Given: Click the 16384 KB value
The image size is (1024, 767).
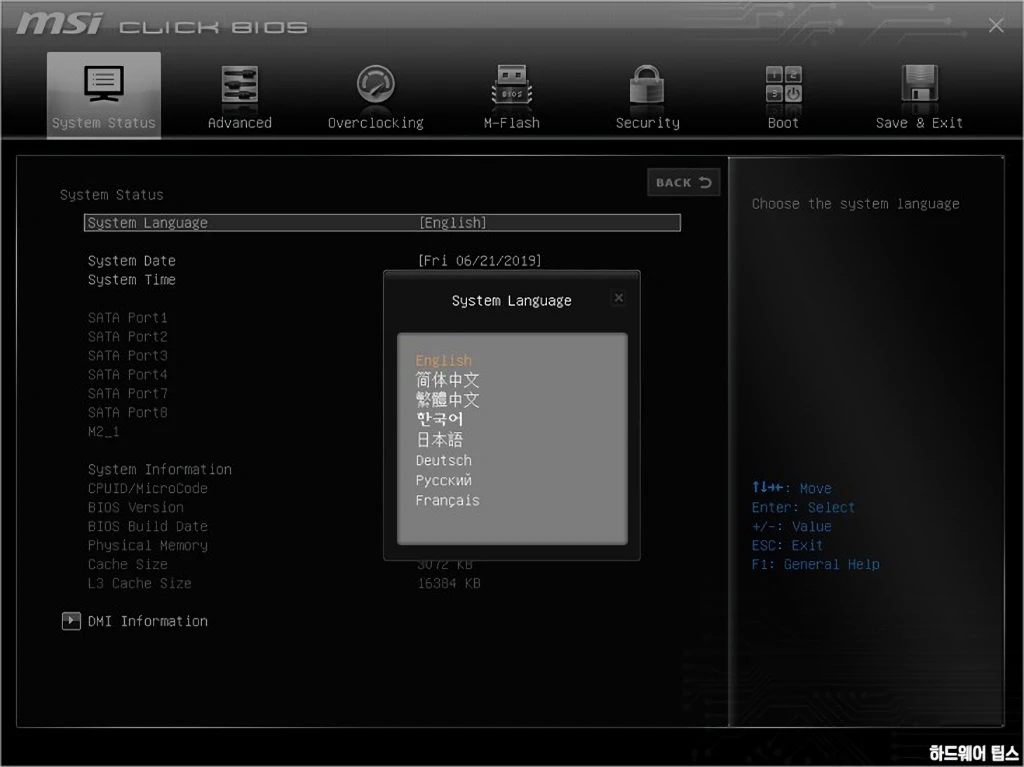Looking at the screenshot, I should coord(449,583).
